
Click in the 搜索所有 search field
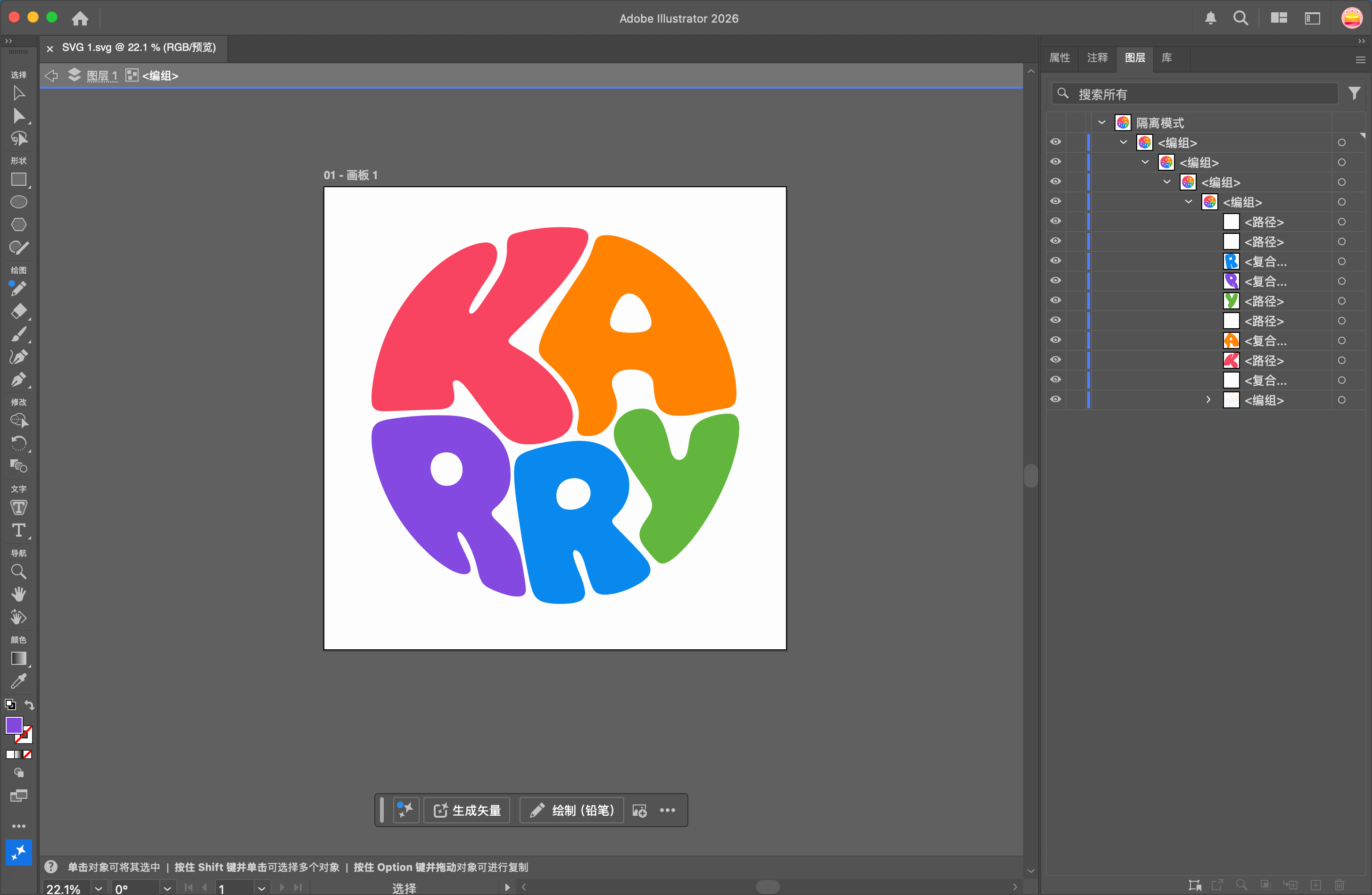(x=1194, y=94)
